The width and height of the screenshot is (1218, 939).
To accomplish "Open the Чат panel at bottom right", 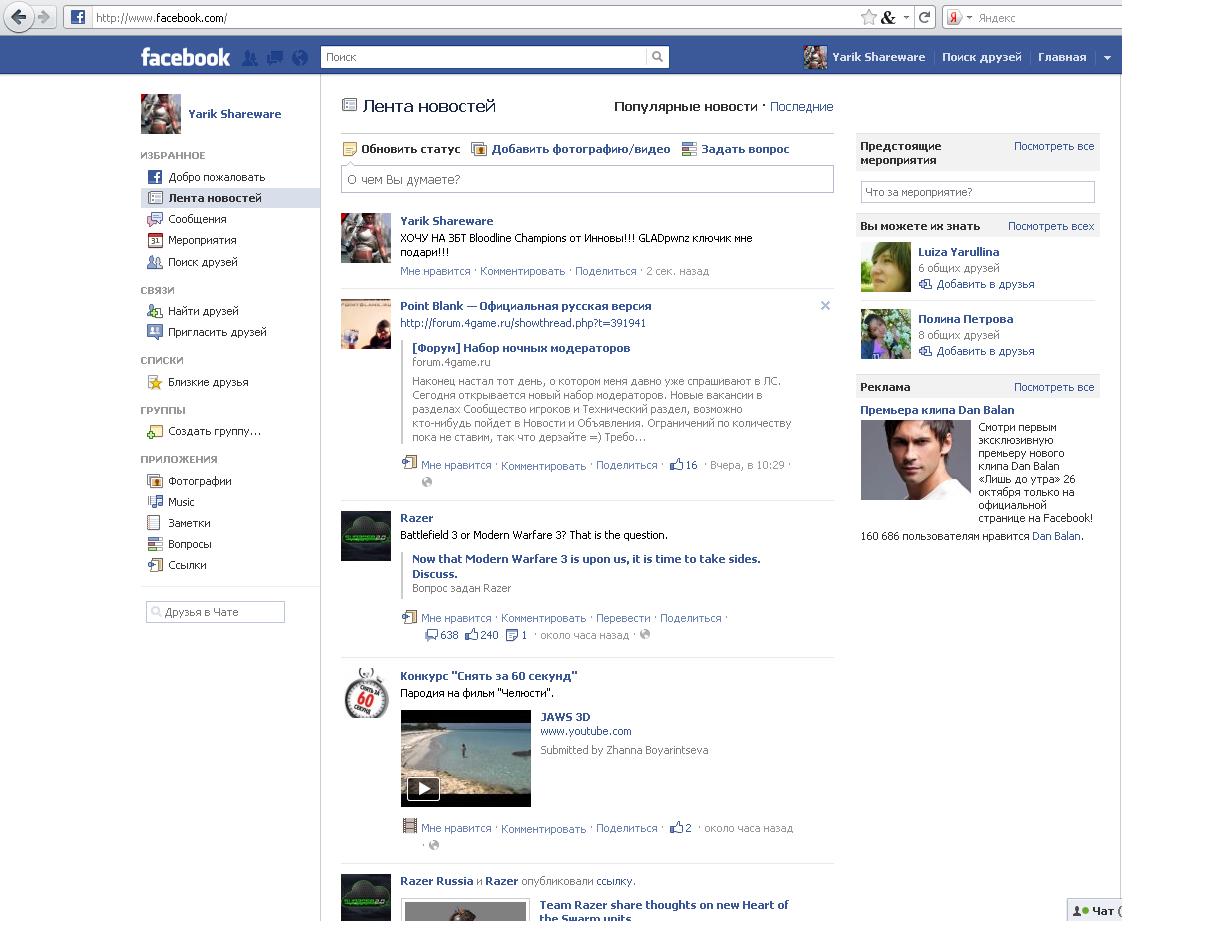I will coord(1096,910).
